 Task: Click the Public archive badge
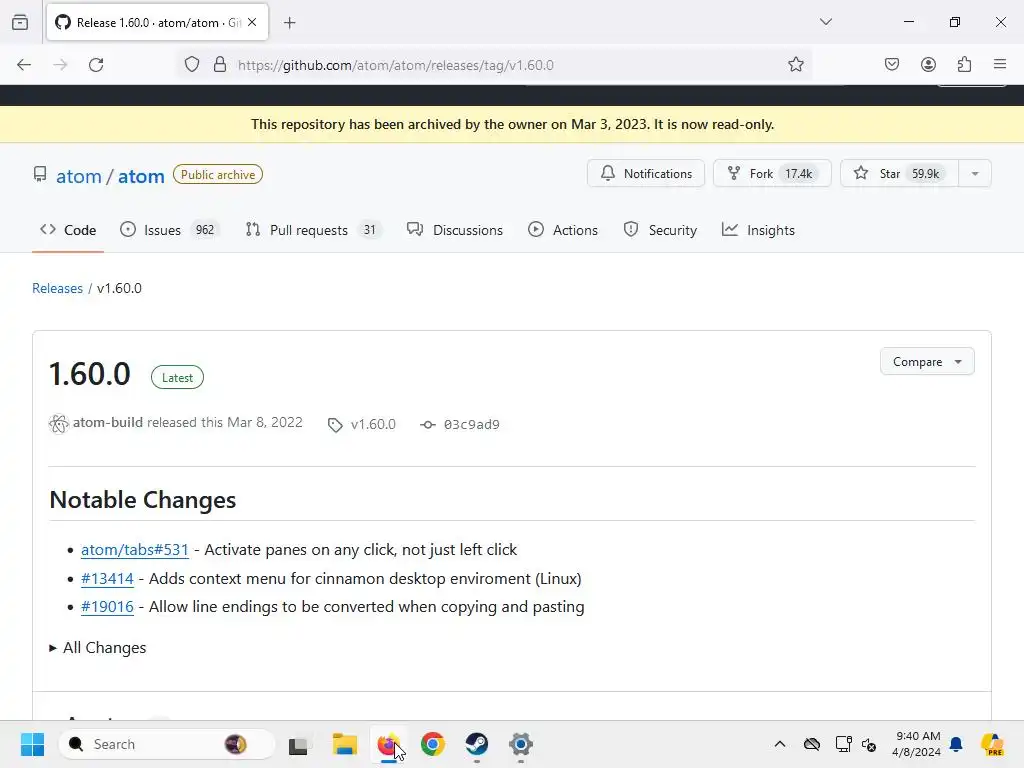(217, 174)
